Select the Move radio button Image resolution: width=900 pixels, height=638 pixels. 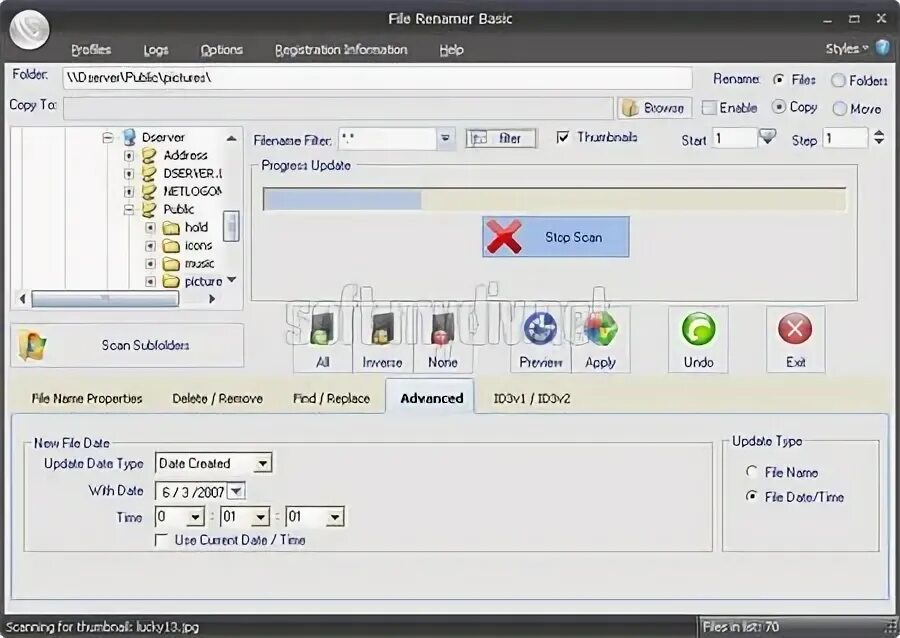click(x=839, y=108)
